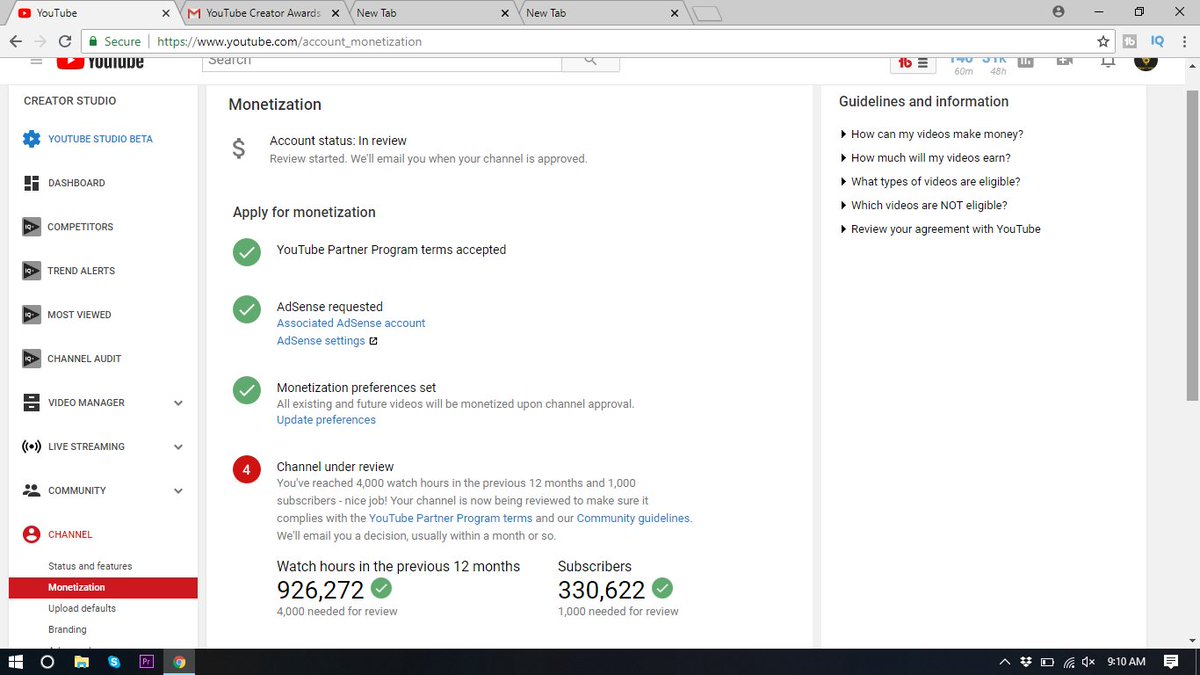The width and height of the screenshot is (1200, 675).
Task: Click the Update preferences link
Action: click(326, 420)
